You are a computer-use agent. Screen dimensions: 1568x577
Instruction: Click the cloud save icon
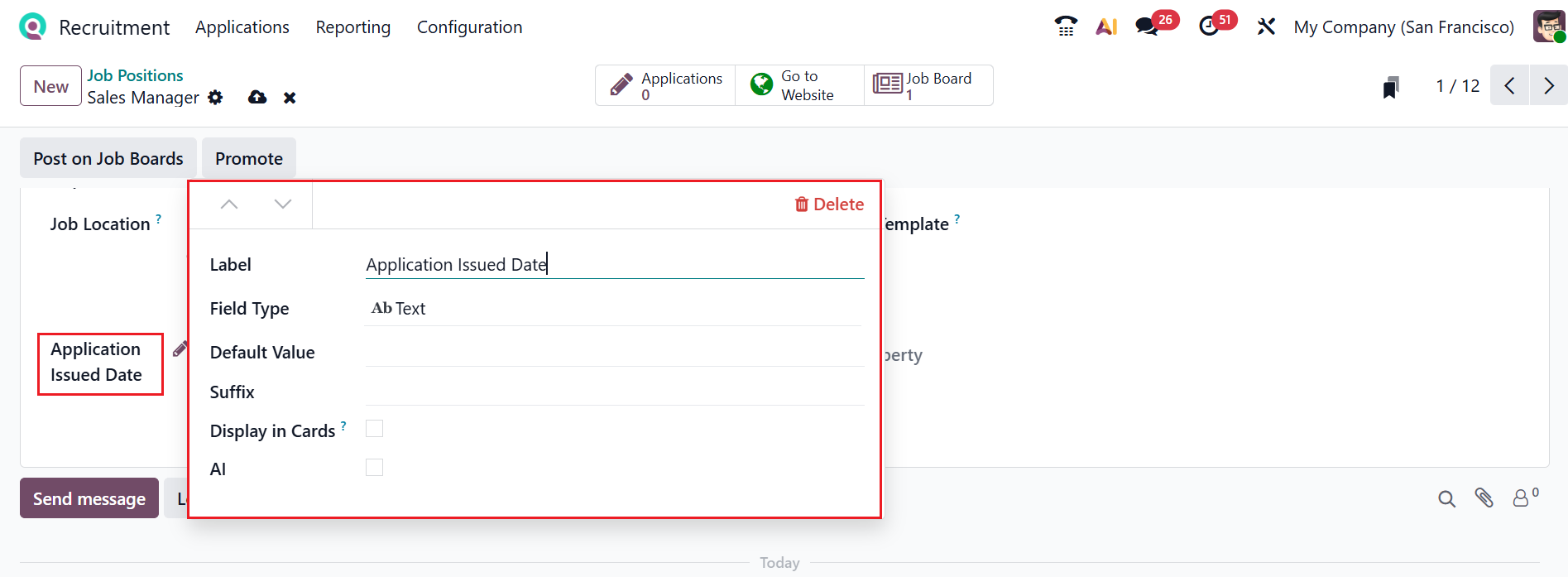[257, 98]
